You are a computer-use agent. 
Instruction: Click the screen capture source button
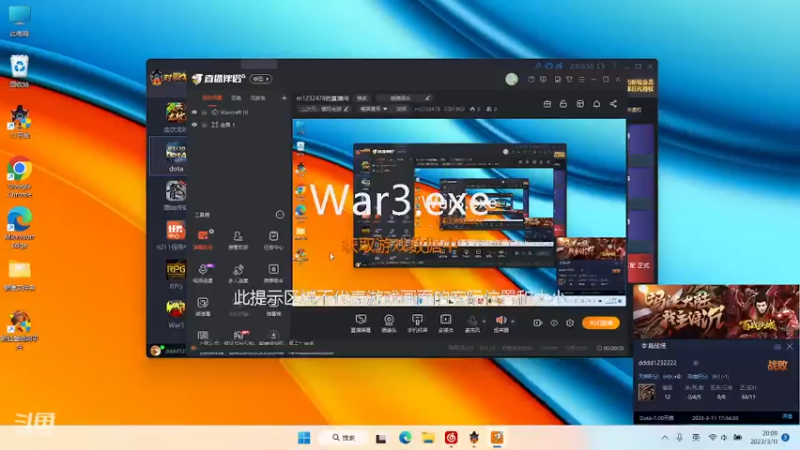coord(361,323)
